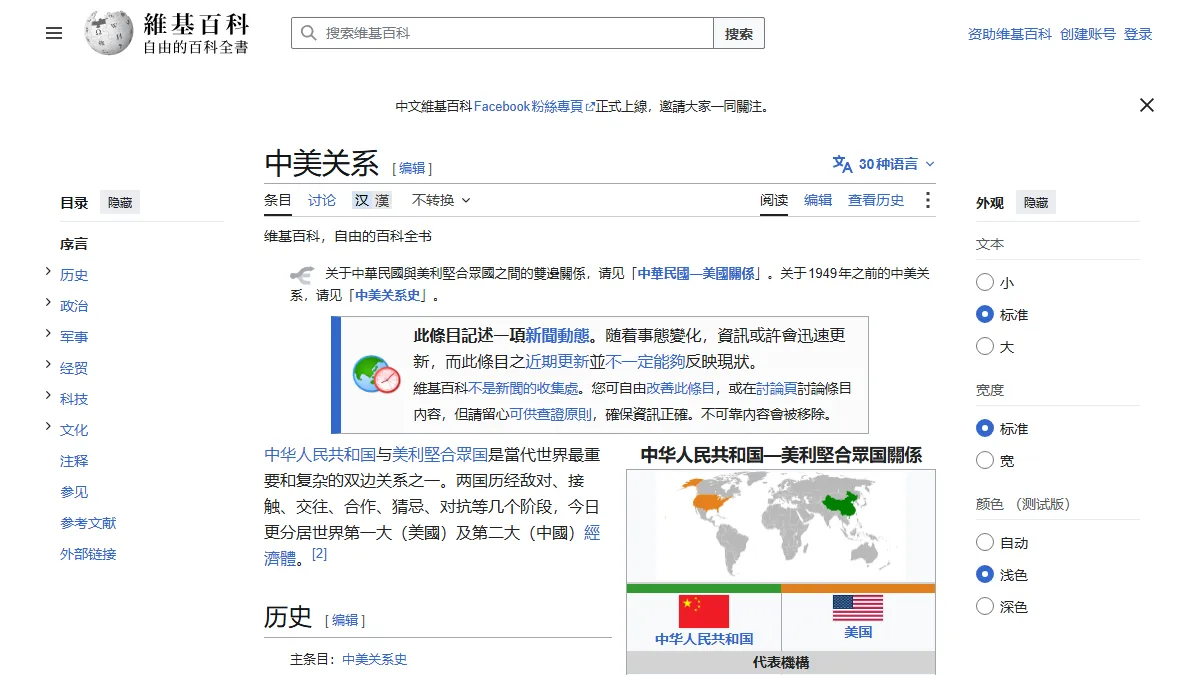Select the 浅色 color option
The height and width of the screenshot is (675, 1200).
coord(985,574)
